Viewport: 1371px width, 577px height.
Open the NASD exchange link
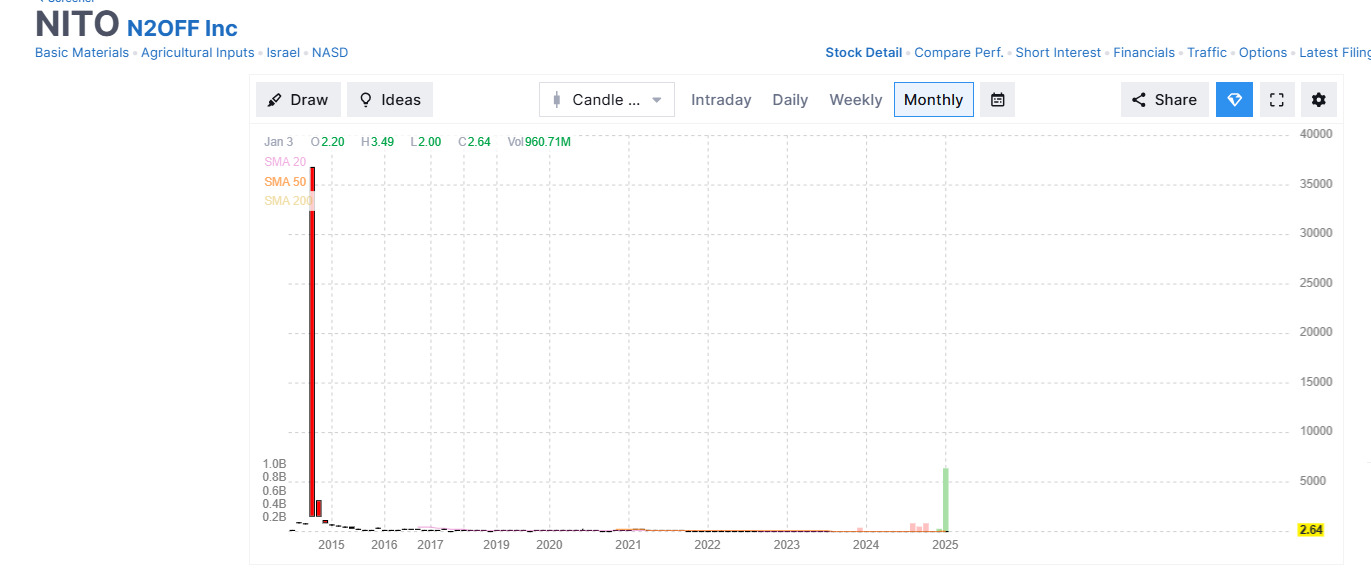(330, 53)
